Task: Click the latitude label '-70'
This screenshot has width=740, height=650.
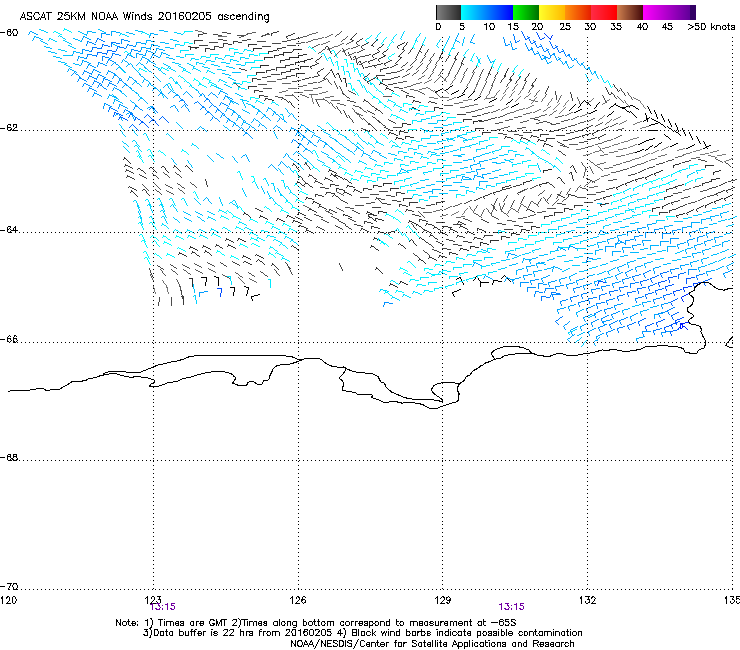Action: 10,587
